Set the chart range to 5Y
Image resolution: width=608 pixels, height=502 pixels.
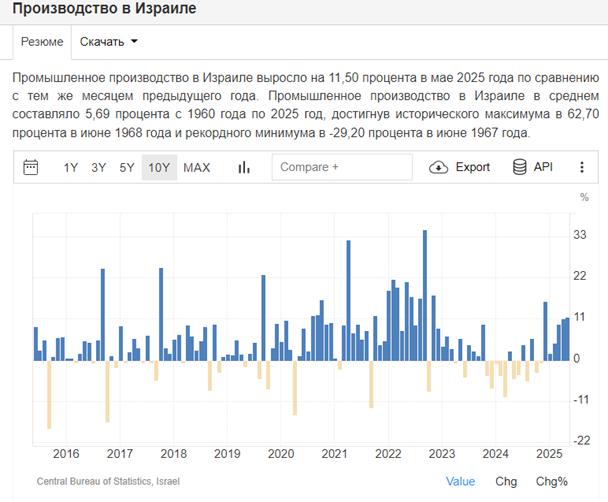(127, 167)
